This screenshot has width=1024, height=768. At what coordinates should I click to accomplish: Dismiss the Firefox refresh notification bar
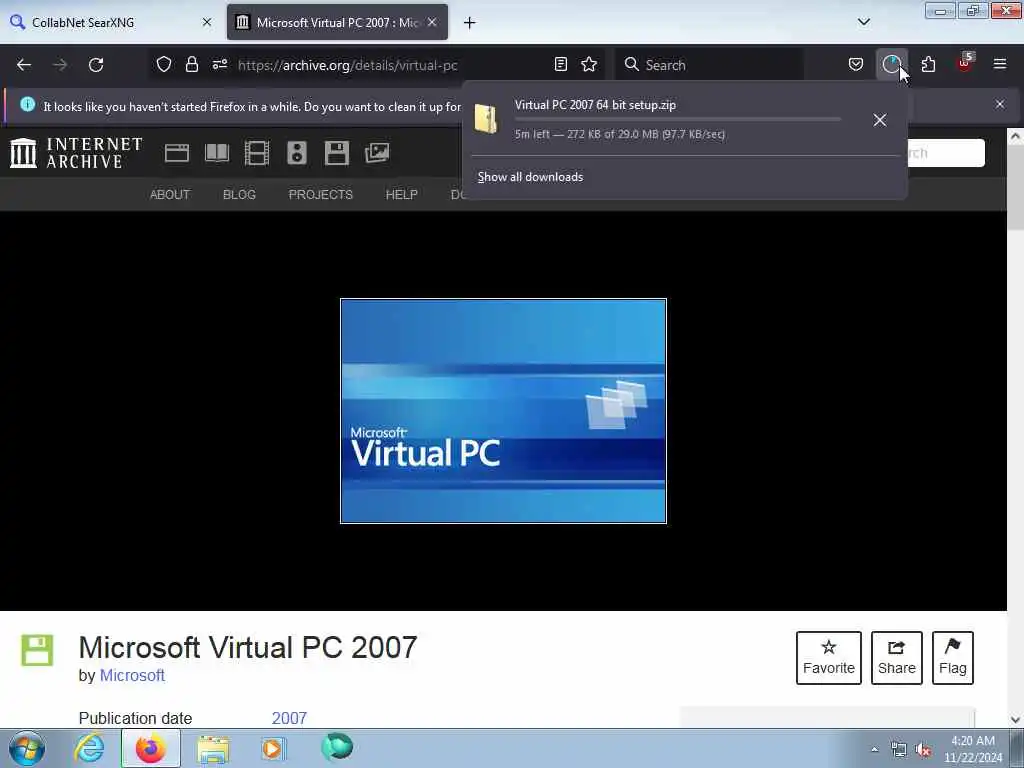pos(1000,104)
